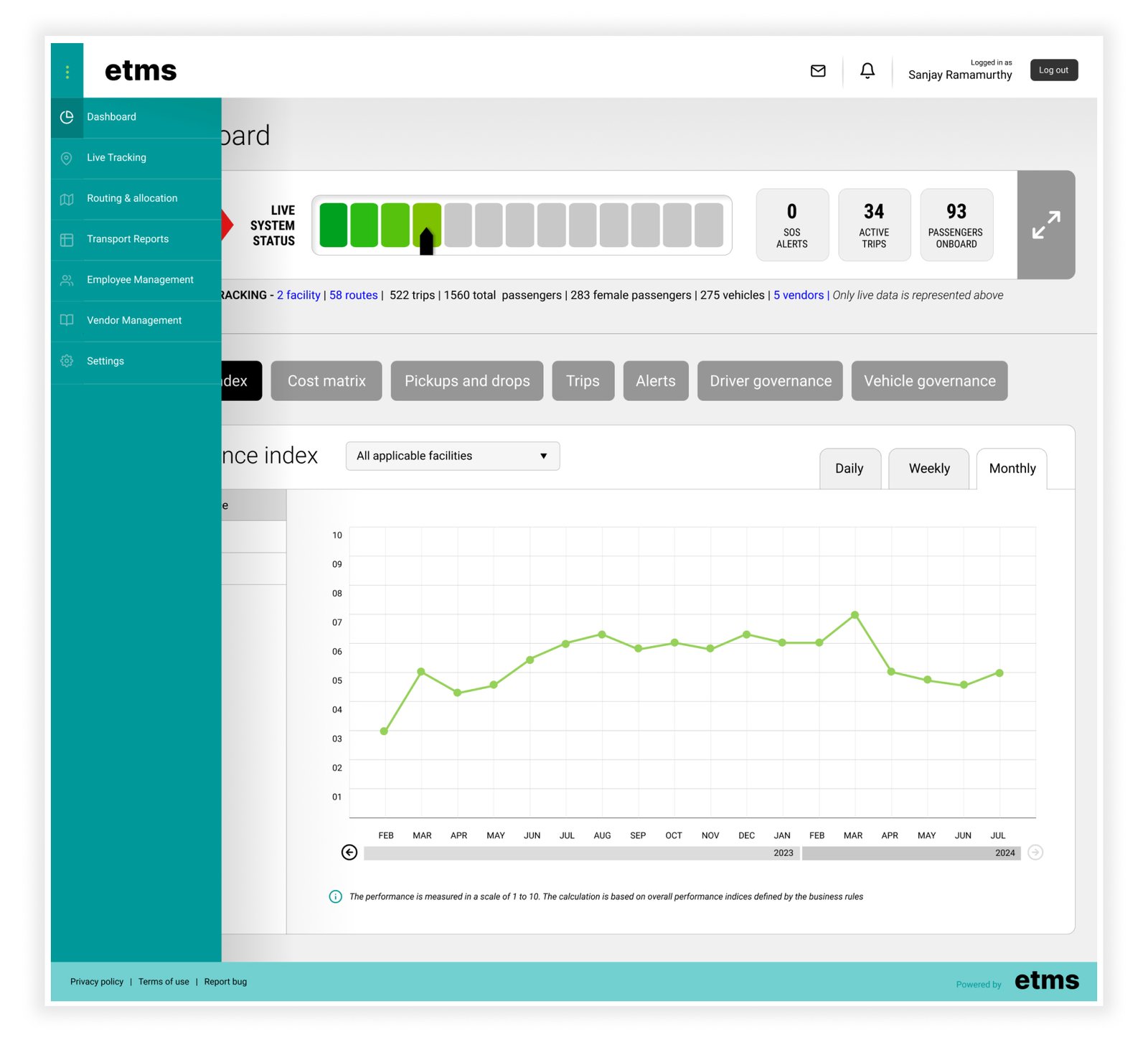Viewport: 1148px width, 1045px height.
Task: Select the Driver governance tab
Action: [x=770, y=381]
